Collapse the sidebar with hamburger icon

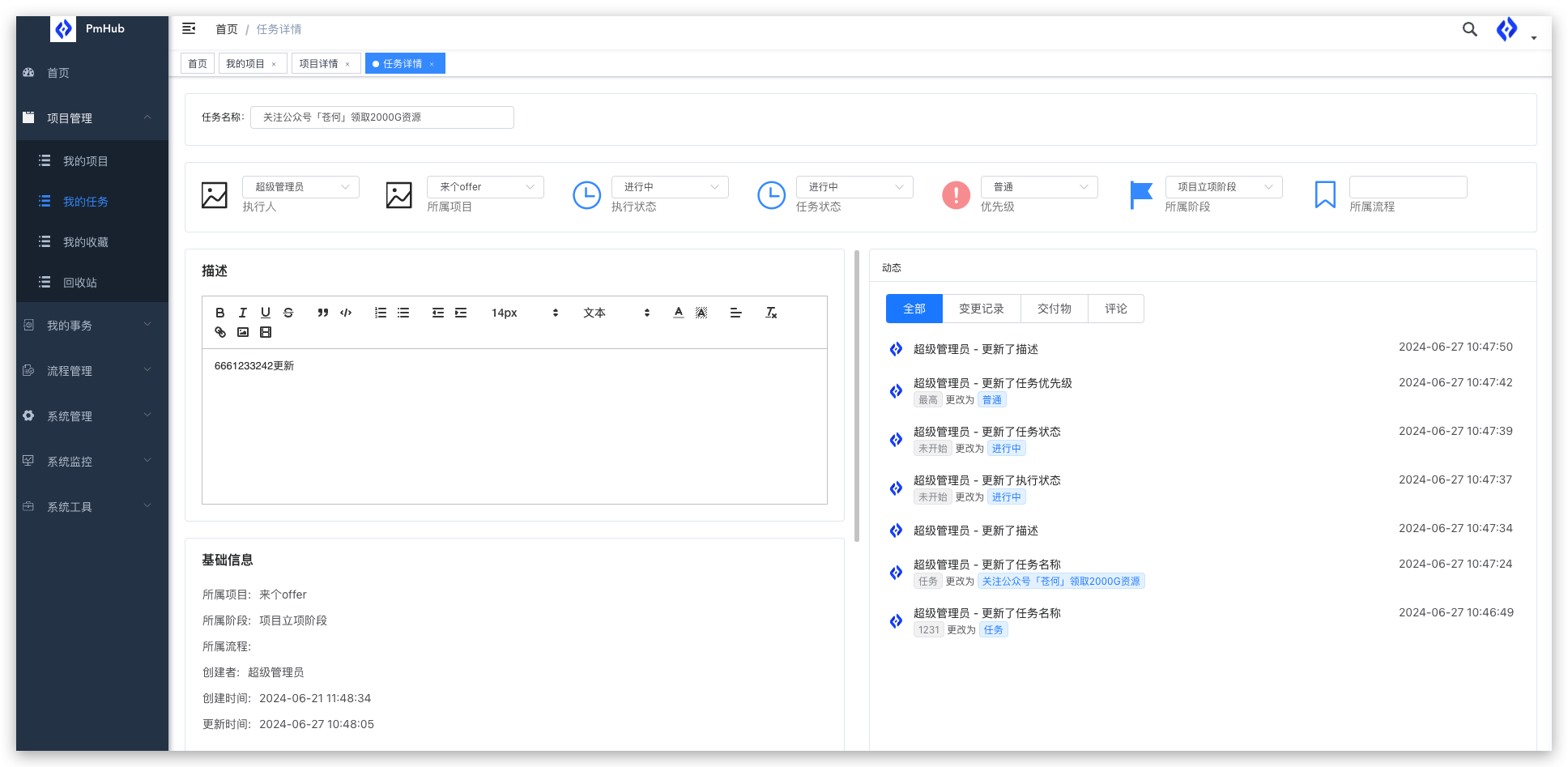point(189,29)
